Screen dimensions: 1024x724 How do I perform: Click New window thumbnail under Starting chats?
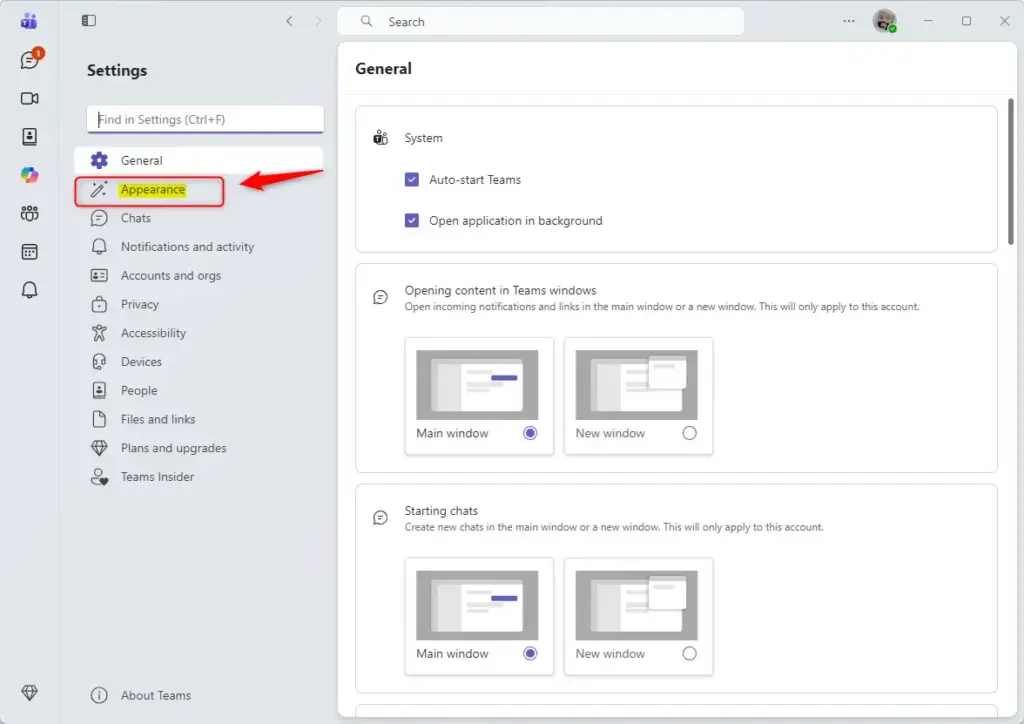coord(636,605)
